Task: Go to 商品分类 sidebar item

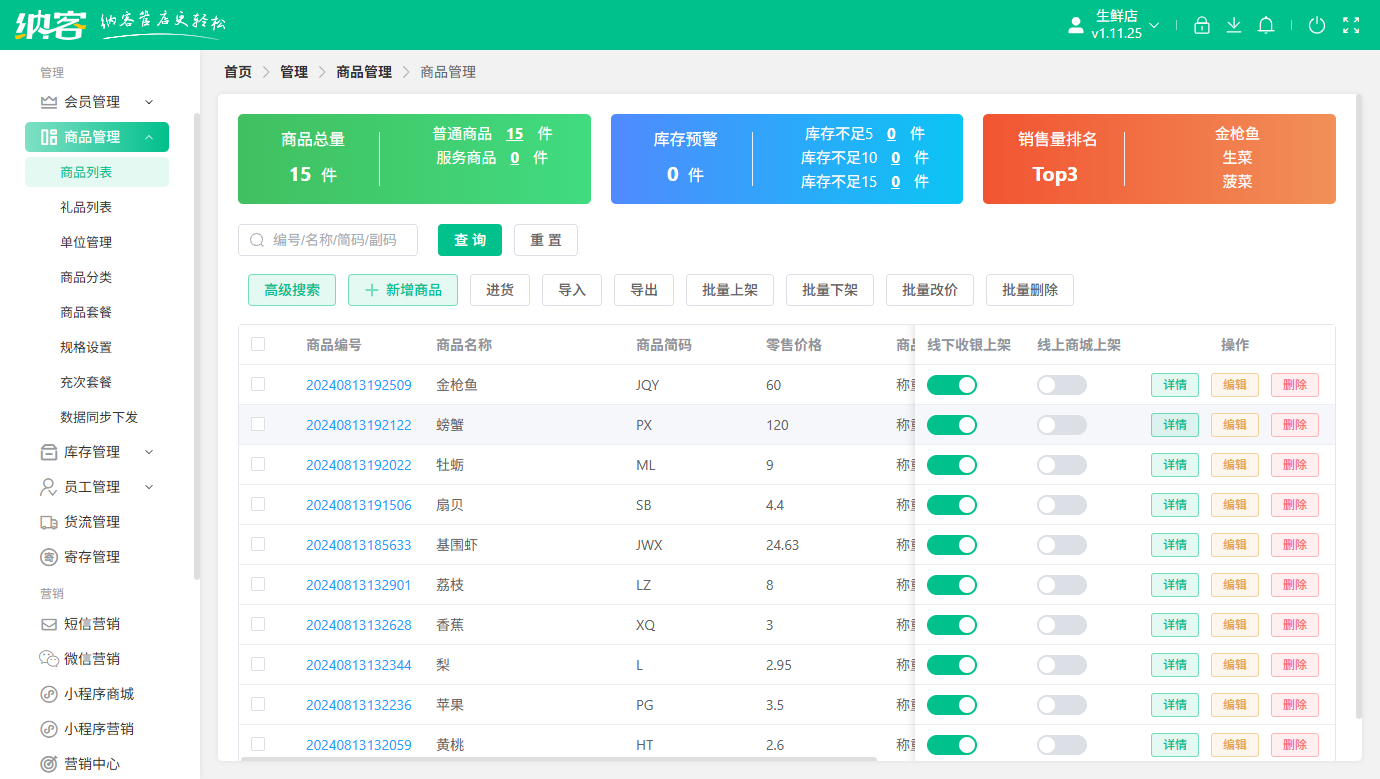Action: point(86,277)
